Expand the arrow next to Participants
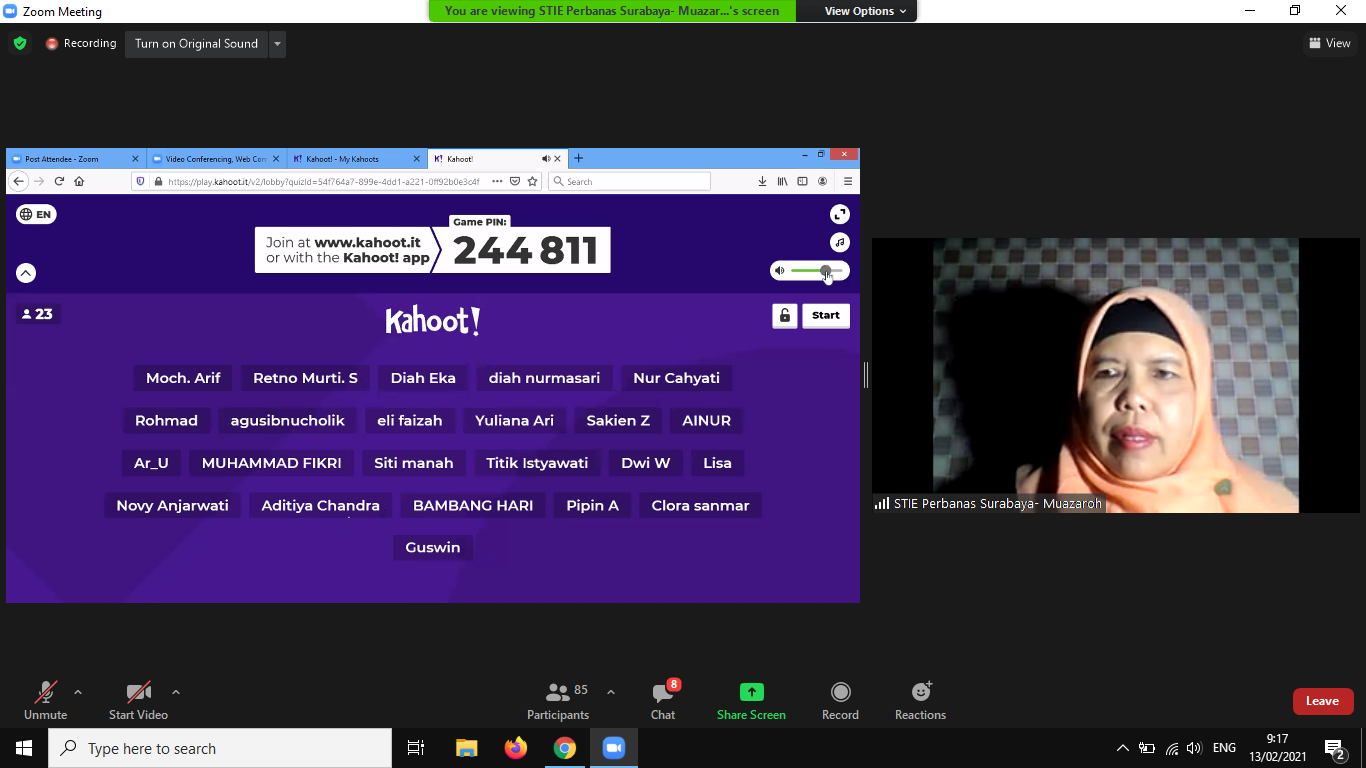 tap(611, 692)
